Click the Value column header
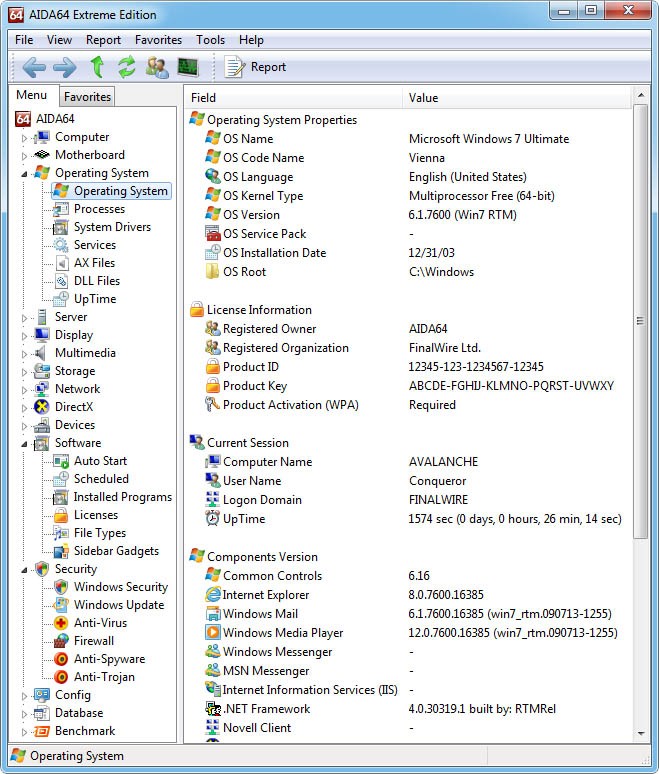Image resolution: width=659 pixels, height=774 pixels. tap(517, 98)
